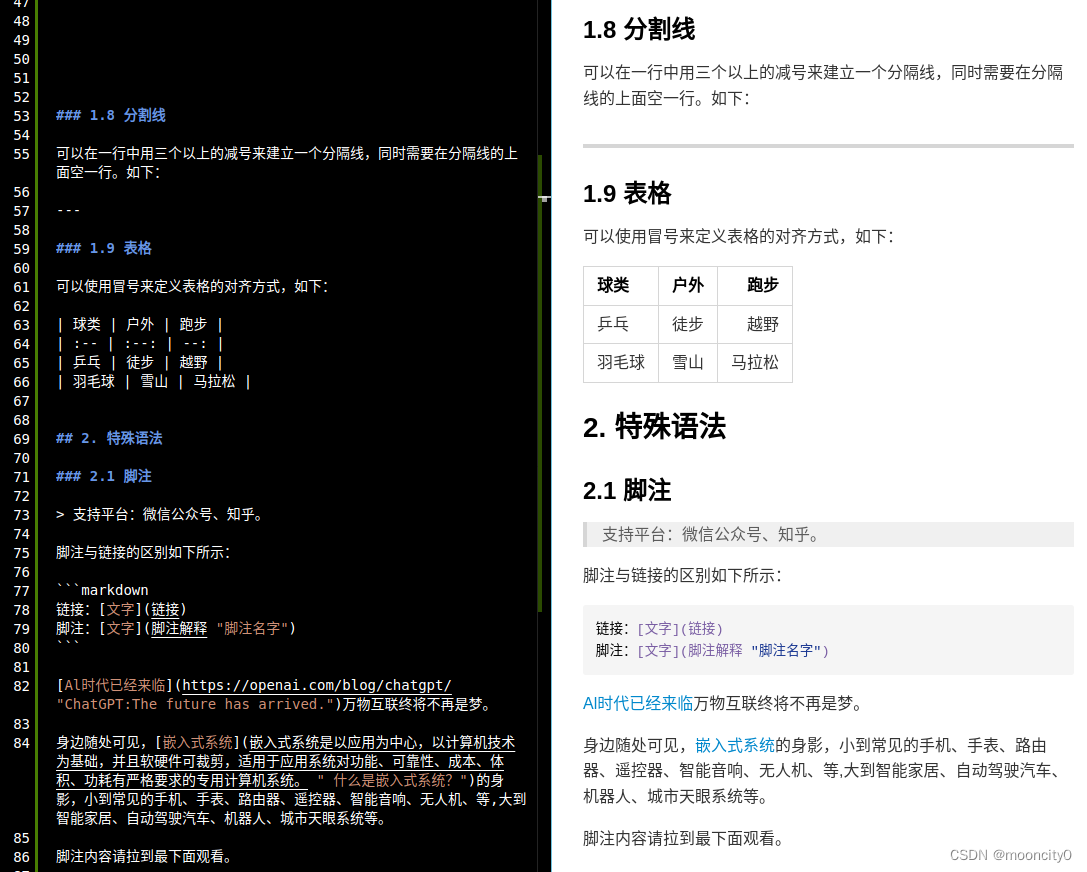
Task: Click the table row '| 球类 | 户外 | 跑步 |' in editor
Action: tap(140, 324)
